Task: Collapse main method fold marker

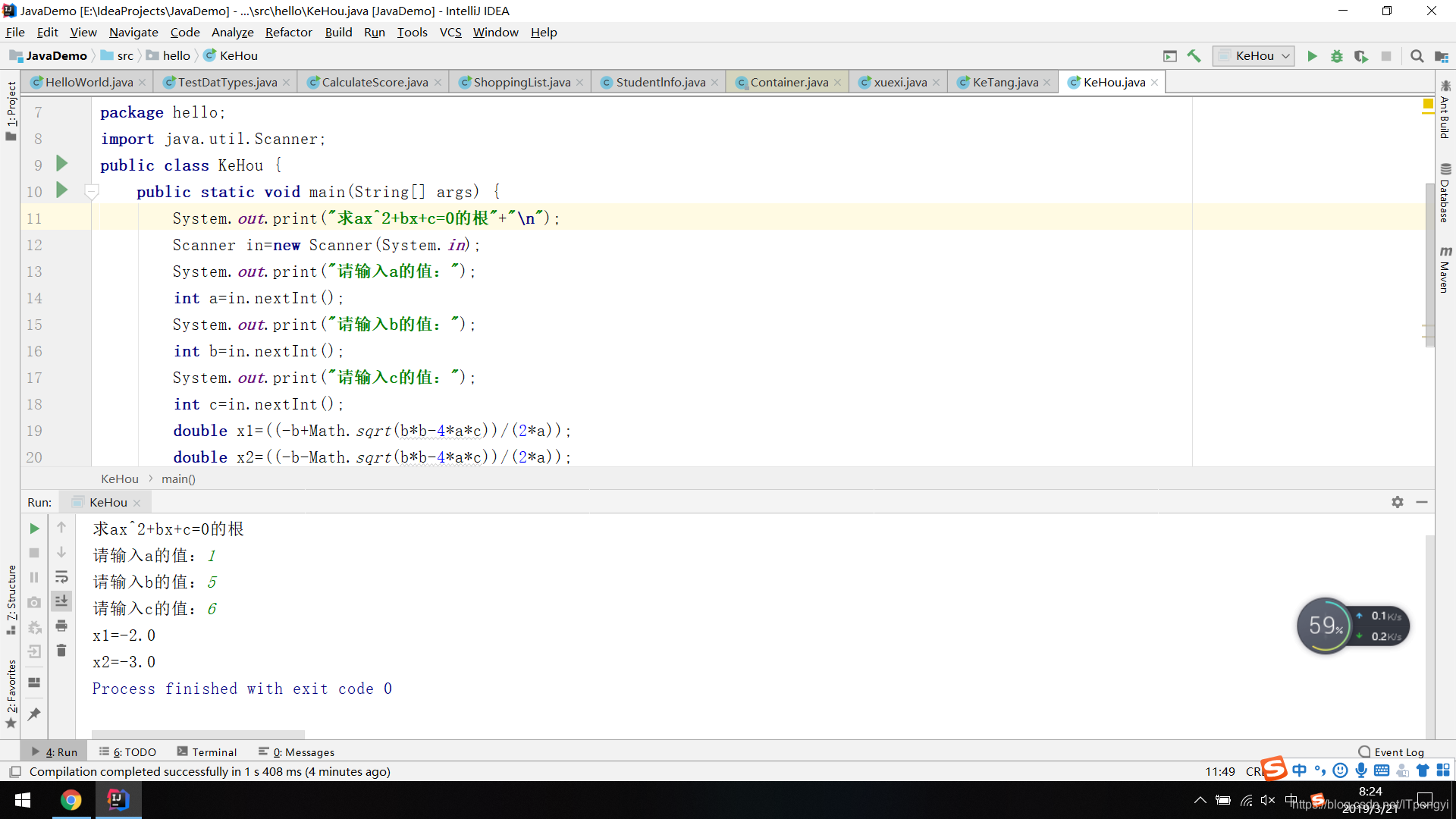Action: pos(92,192)
